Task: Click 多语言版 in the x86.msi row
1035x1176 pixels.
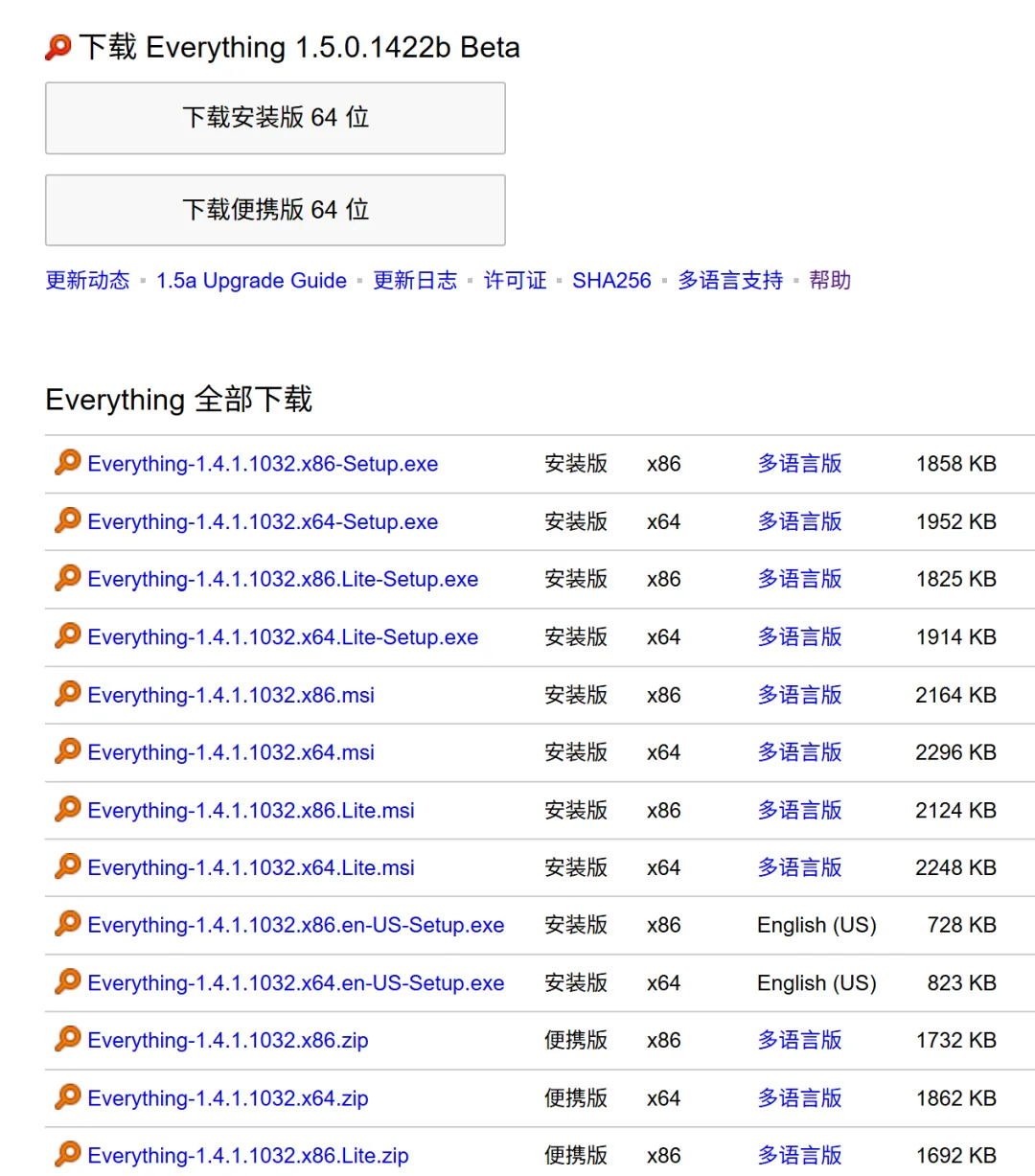Action: [799, 695]
